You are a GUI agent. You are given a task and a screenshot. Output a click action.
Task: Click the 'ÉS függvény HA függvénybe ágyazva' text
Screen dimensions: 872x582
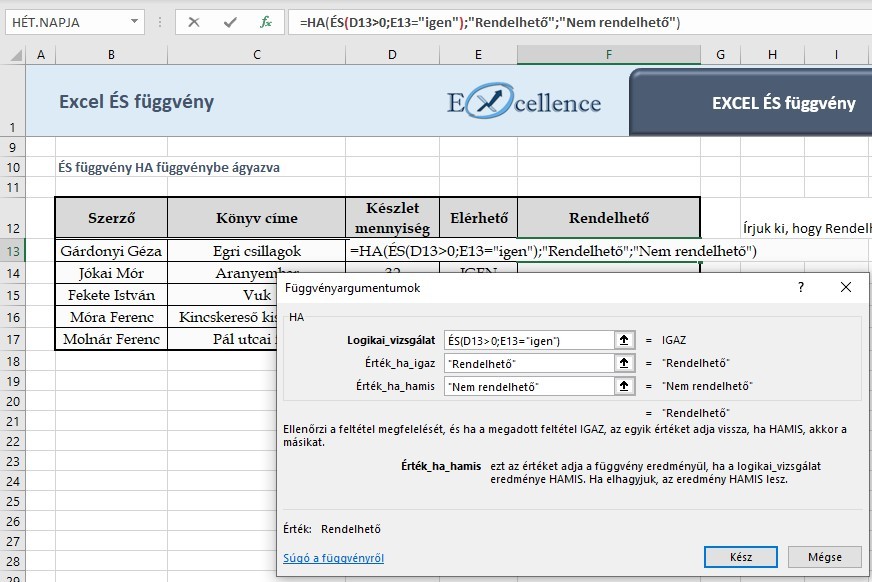169,167
